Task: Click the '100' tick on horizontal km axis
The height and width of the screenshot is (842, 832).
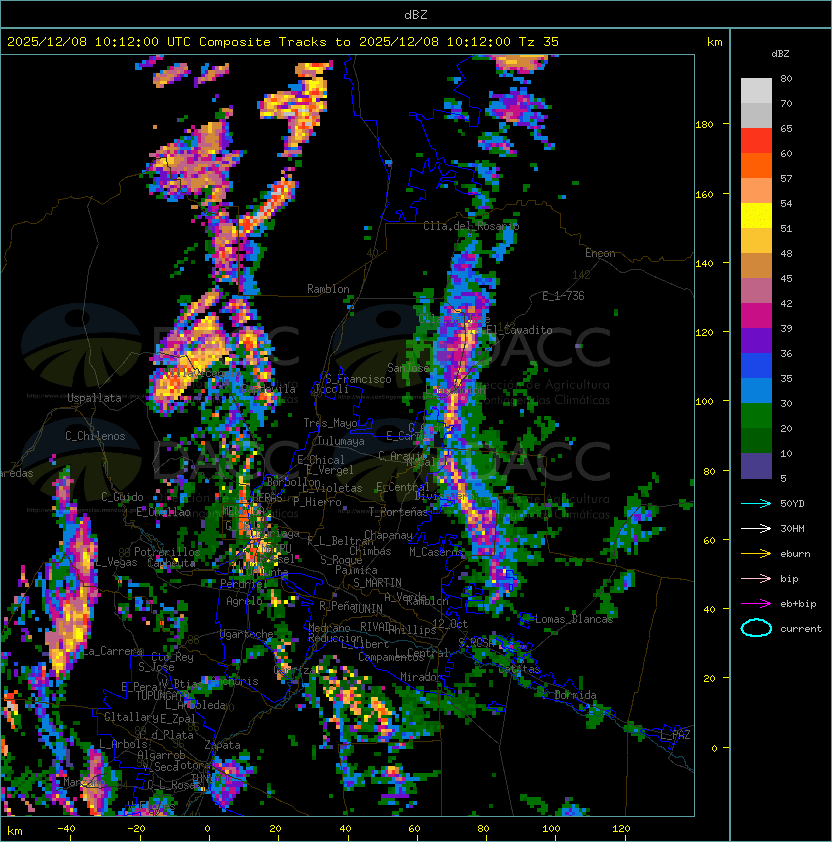Action: click(x=551, y=829)
